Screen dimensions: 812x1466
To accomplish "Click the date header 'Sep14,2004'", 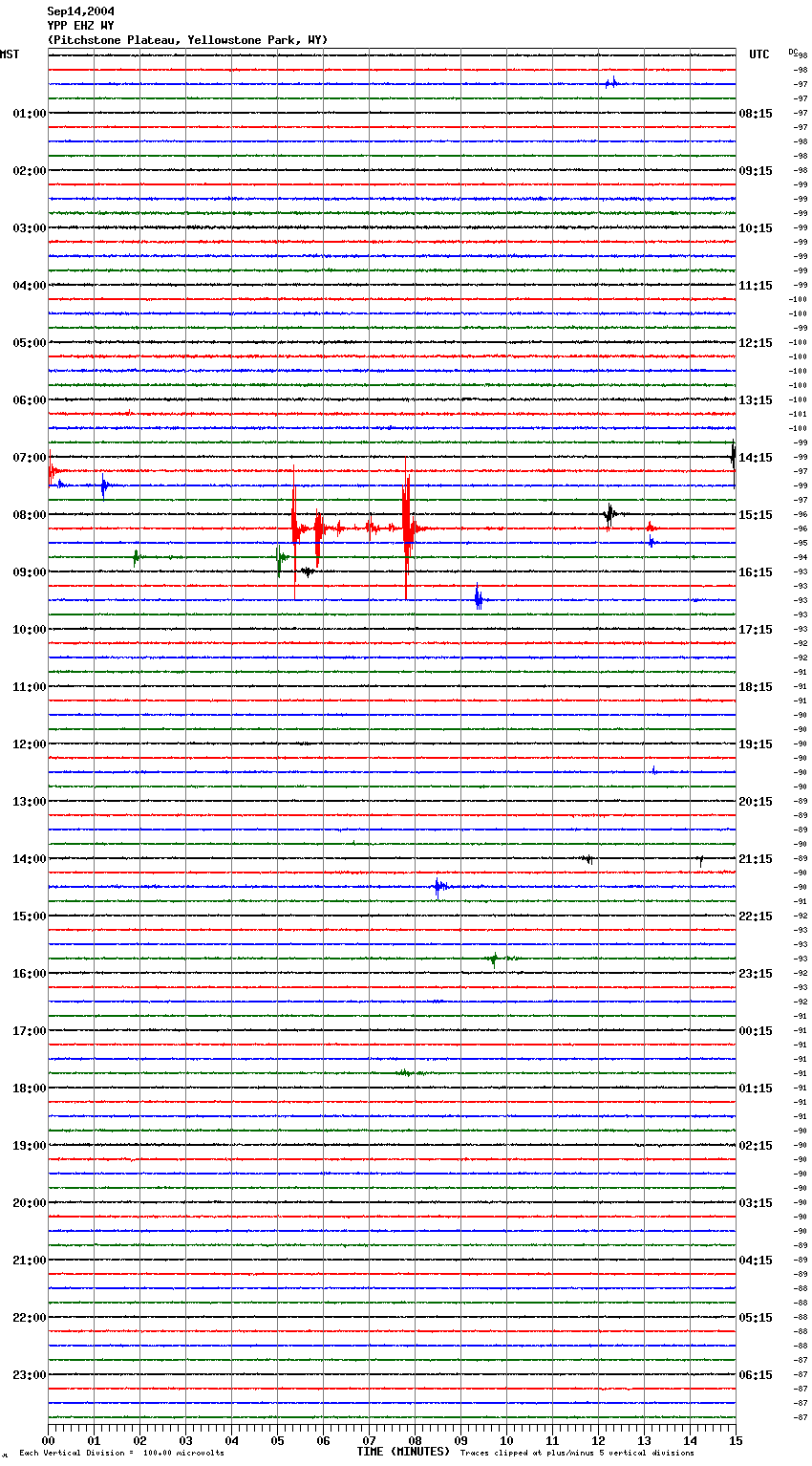I will tap(80, 11).
